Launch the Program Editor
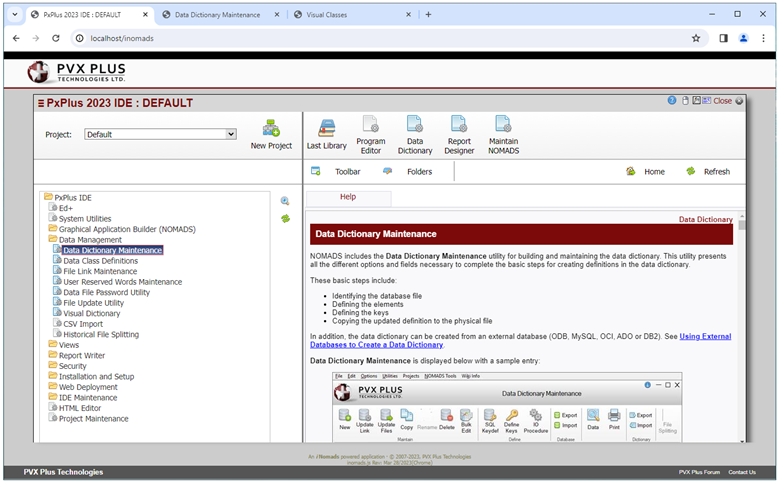Screen dimensions: 779x484 370,125
